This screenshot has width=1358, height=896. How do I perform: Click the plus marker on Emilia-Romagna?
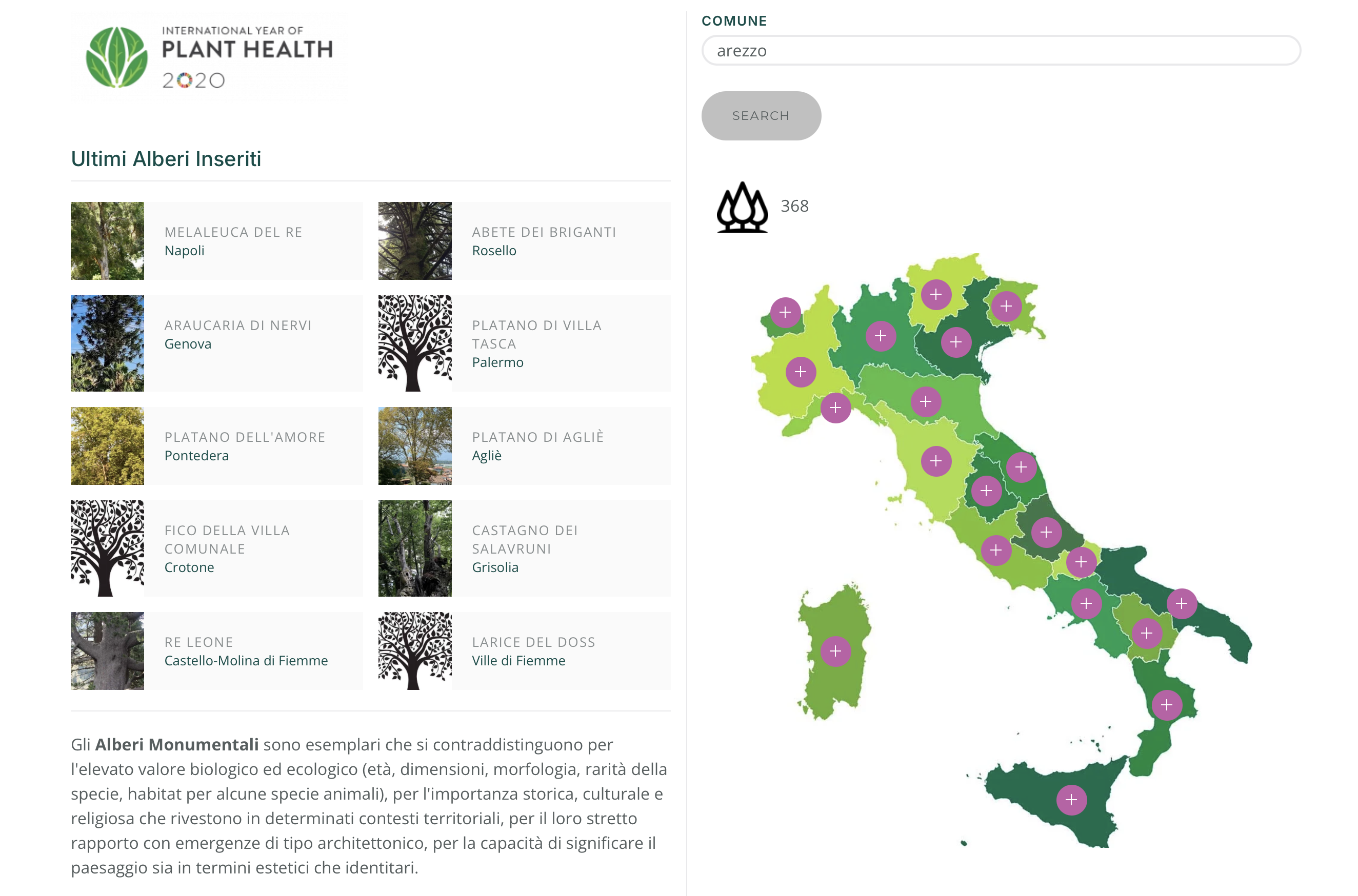926,402
